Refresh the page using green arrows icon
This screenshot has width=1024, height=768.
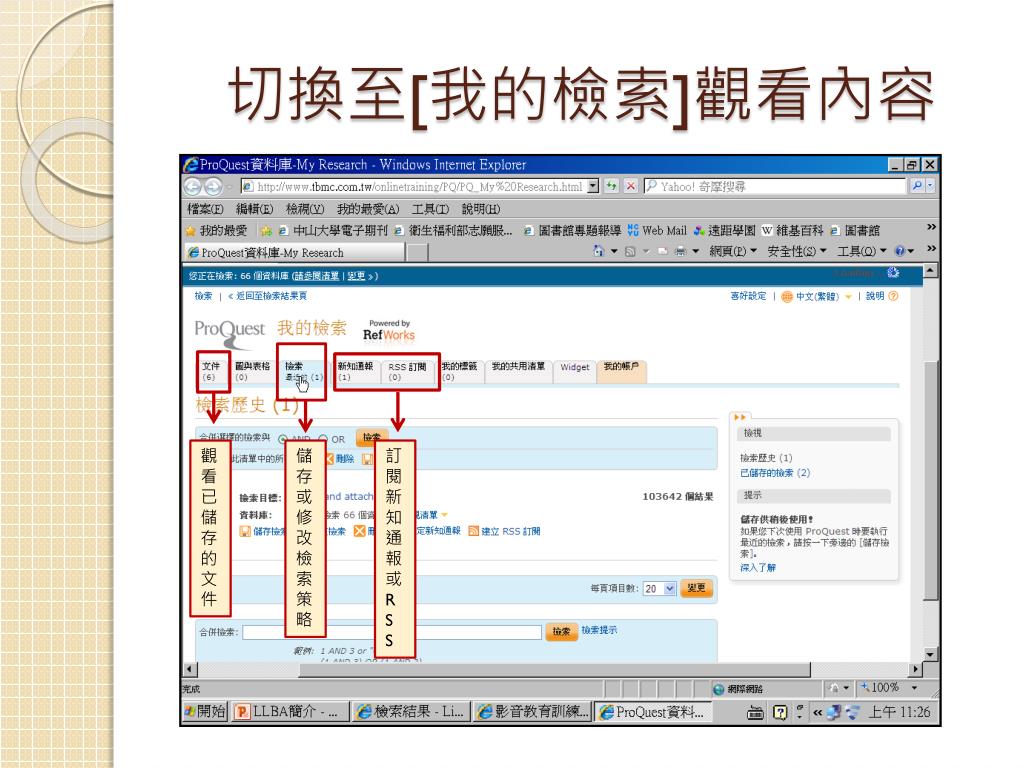click(611, 186)
